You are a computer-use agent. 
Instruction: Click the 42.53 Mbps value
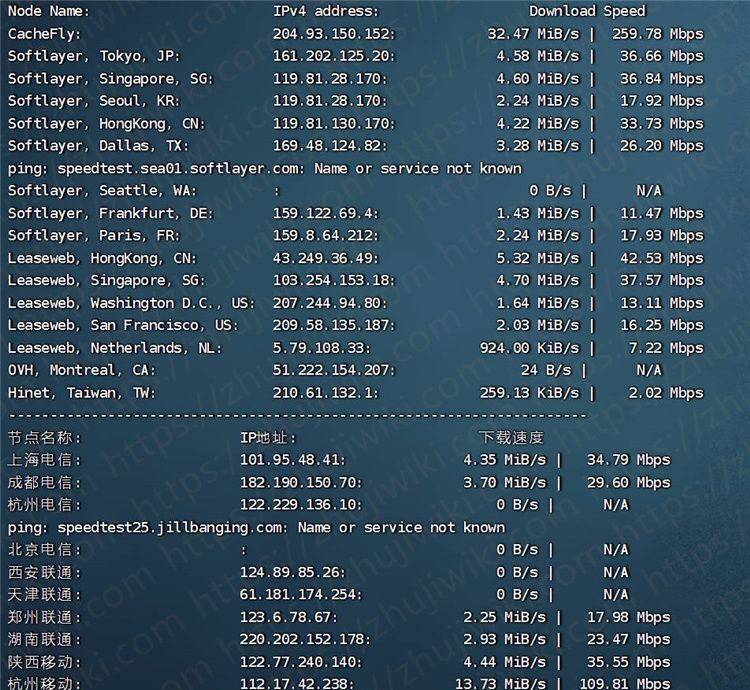tap(662, 258)
